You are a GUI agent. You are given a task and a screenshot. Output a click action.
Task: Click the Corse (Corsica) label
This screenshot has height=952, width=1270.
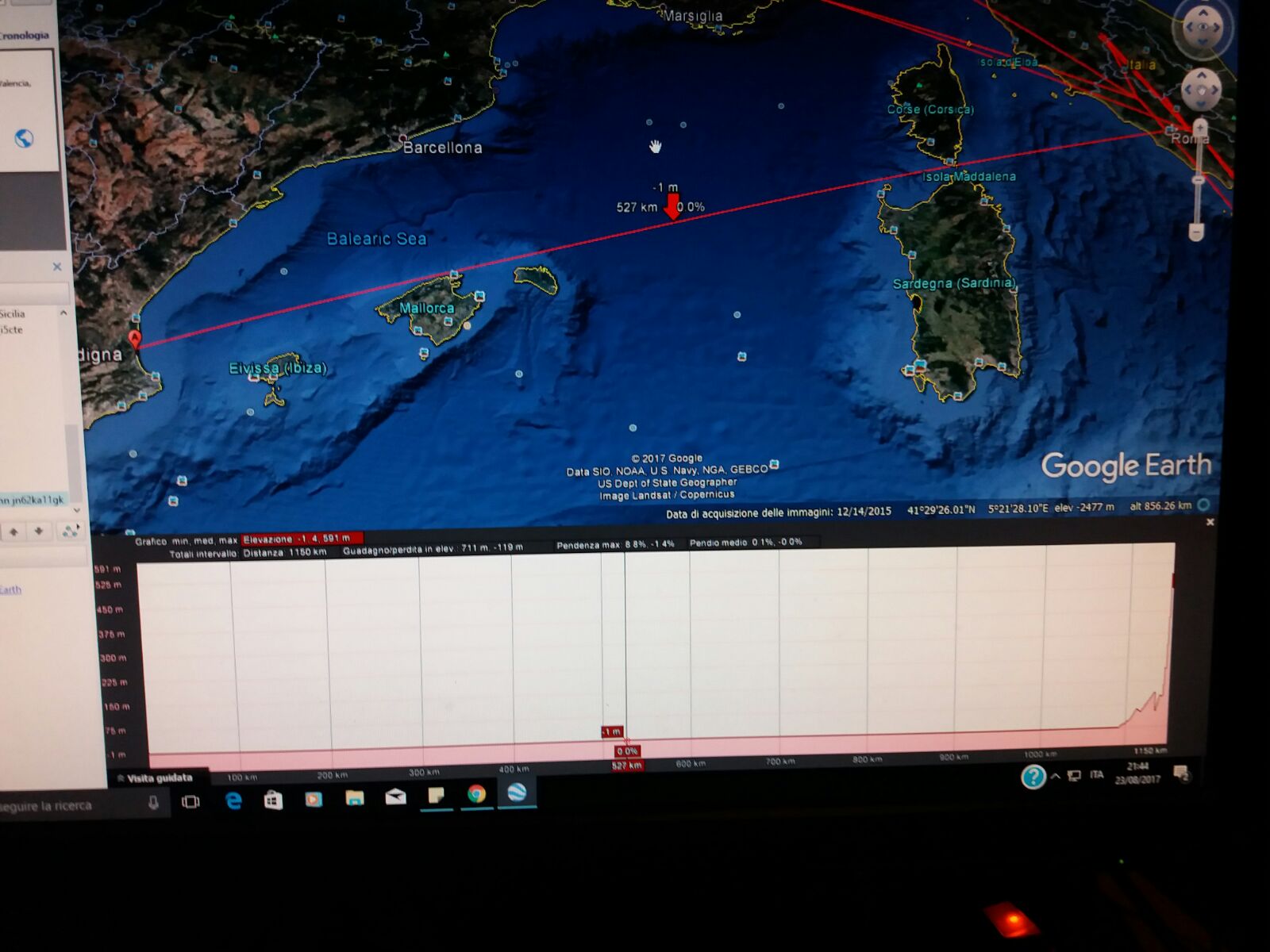(x=930, y=109)
